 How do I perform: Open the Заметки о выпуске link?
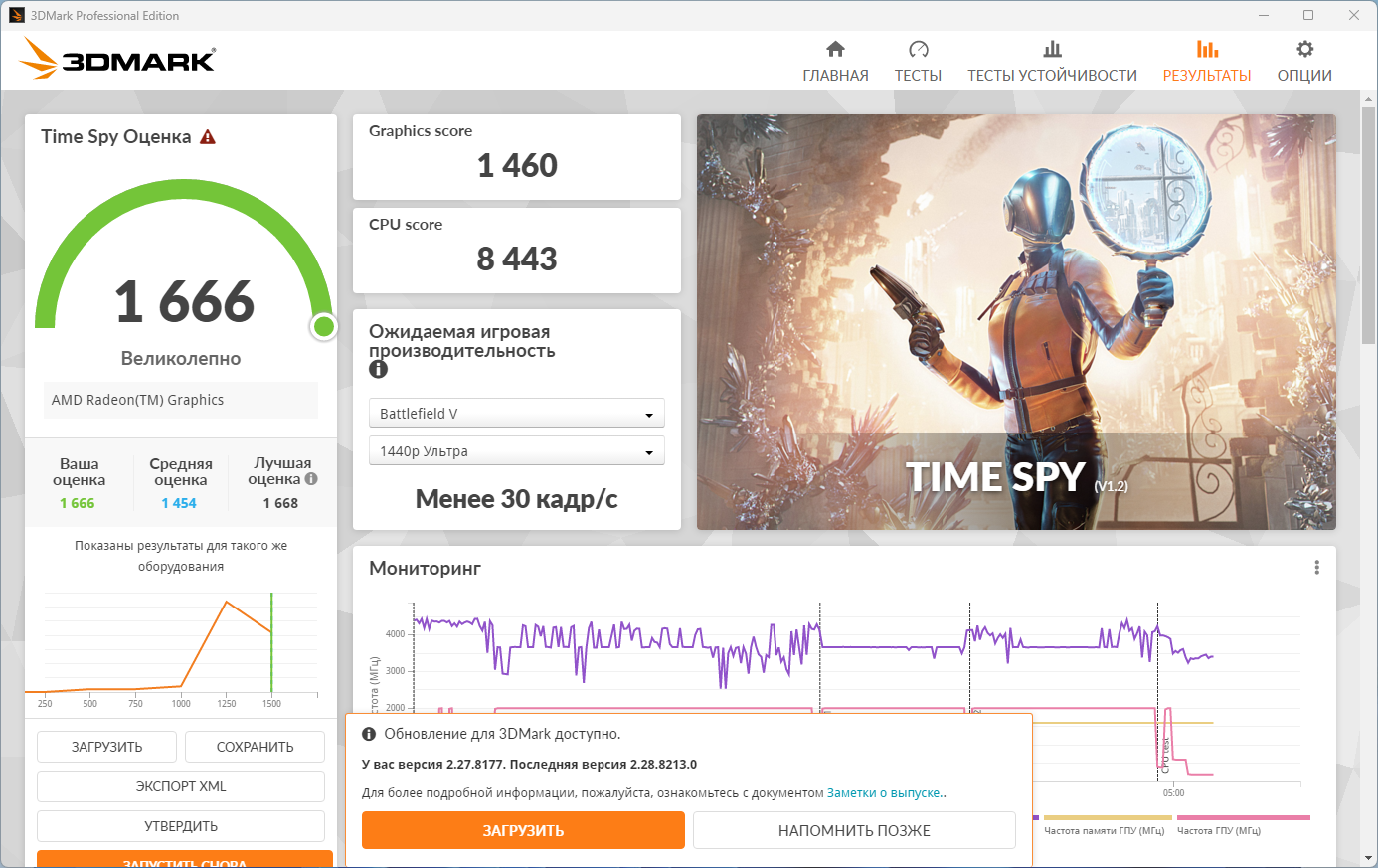pyautogui.click(x=884, y=793)
